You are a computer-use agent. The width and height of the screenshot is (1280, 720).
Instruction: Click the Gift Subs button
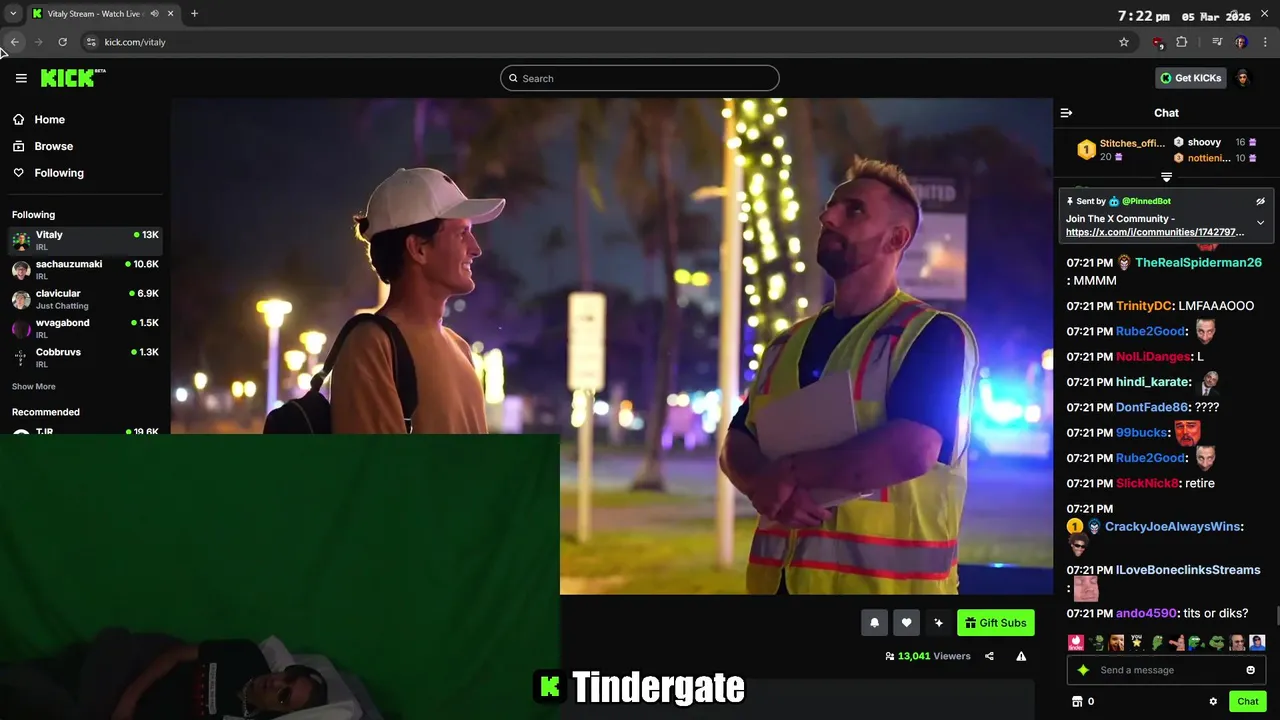tap(996, 623)
